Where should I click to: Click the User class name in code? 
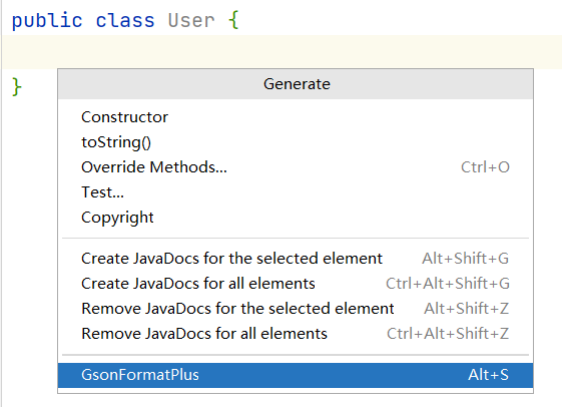[191, 20]
